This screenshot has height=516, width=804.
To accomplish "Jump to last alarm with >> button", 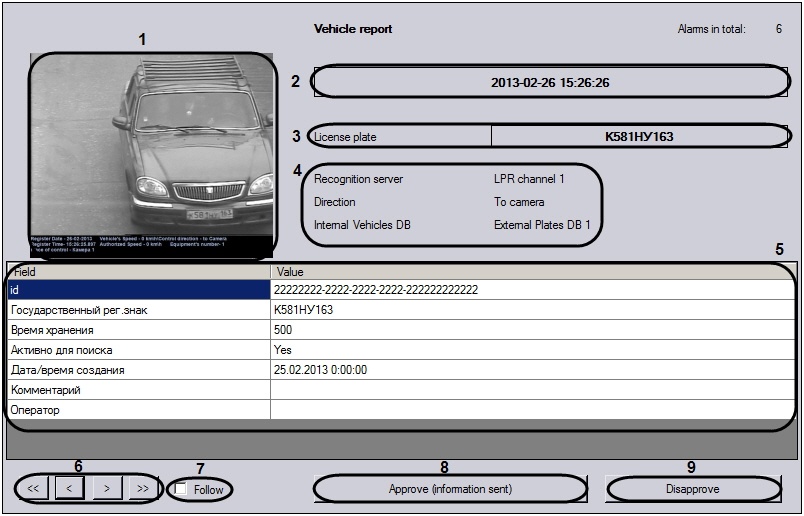I will pyautogui.click(x=142, y=489).
